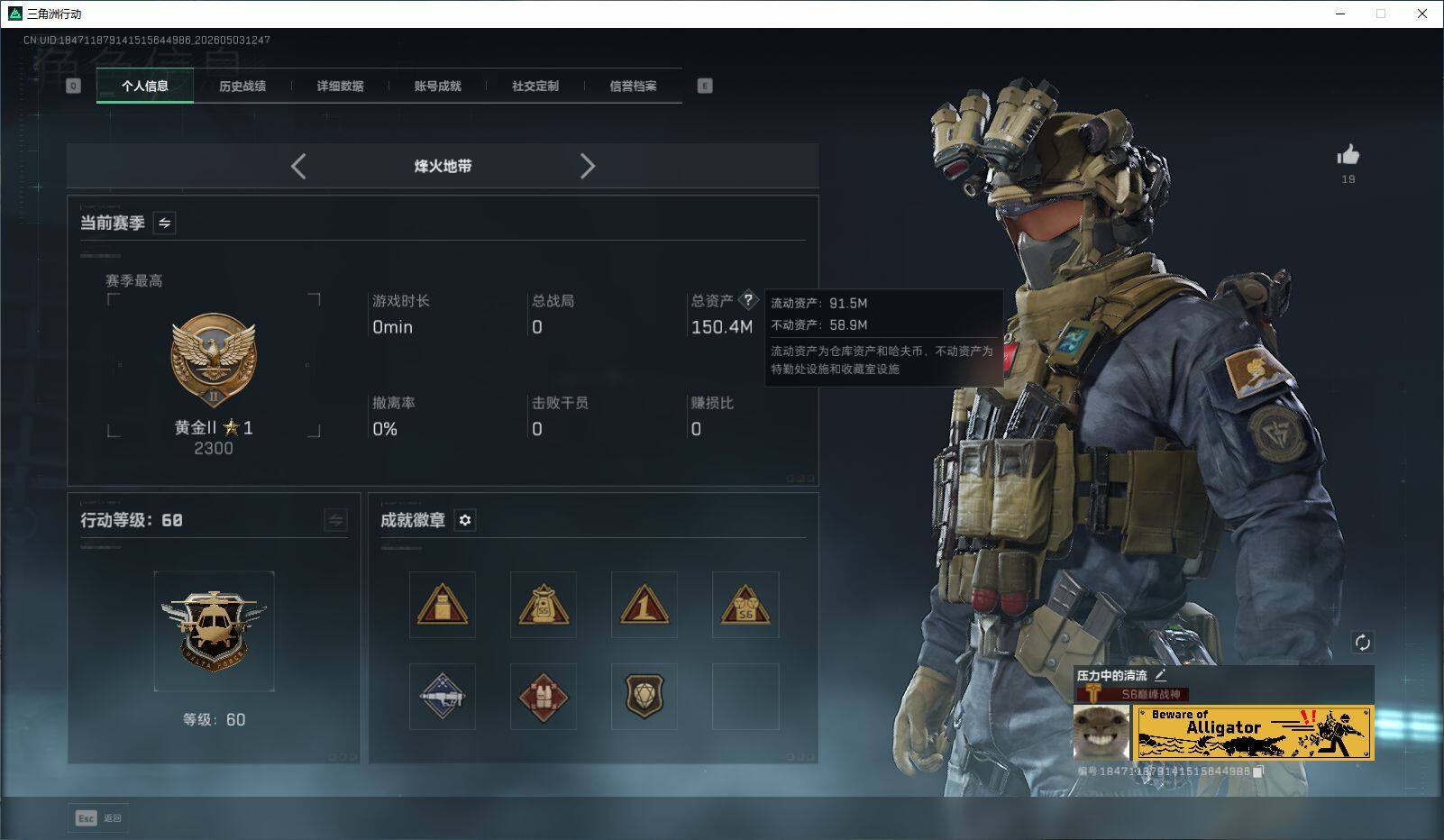Open the seal avatar picture
Viewport: 1444px width, 840px height.
point(1101,733)
